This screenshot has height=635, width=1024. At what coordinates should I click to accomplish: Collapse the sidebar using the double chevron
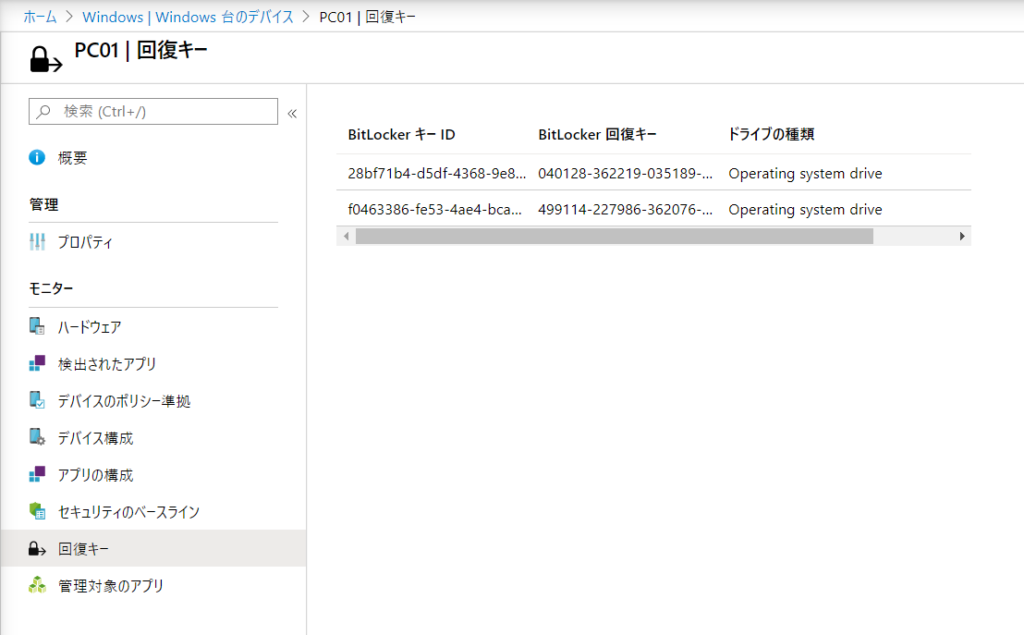point(291,112)
